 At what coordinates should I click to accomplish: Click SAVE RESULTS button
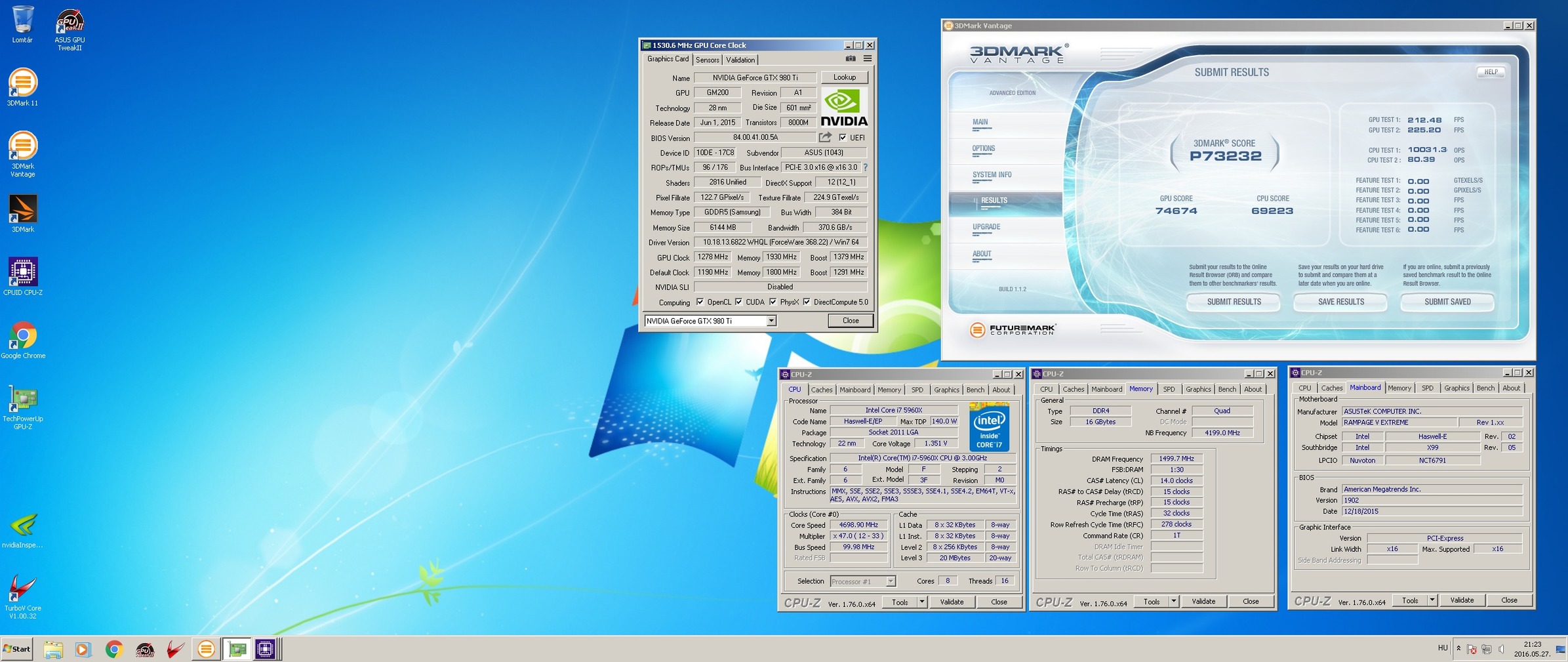[x=1340, y=302]
